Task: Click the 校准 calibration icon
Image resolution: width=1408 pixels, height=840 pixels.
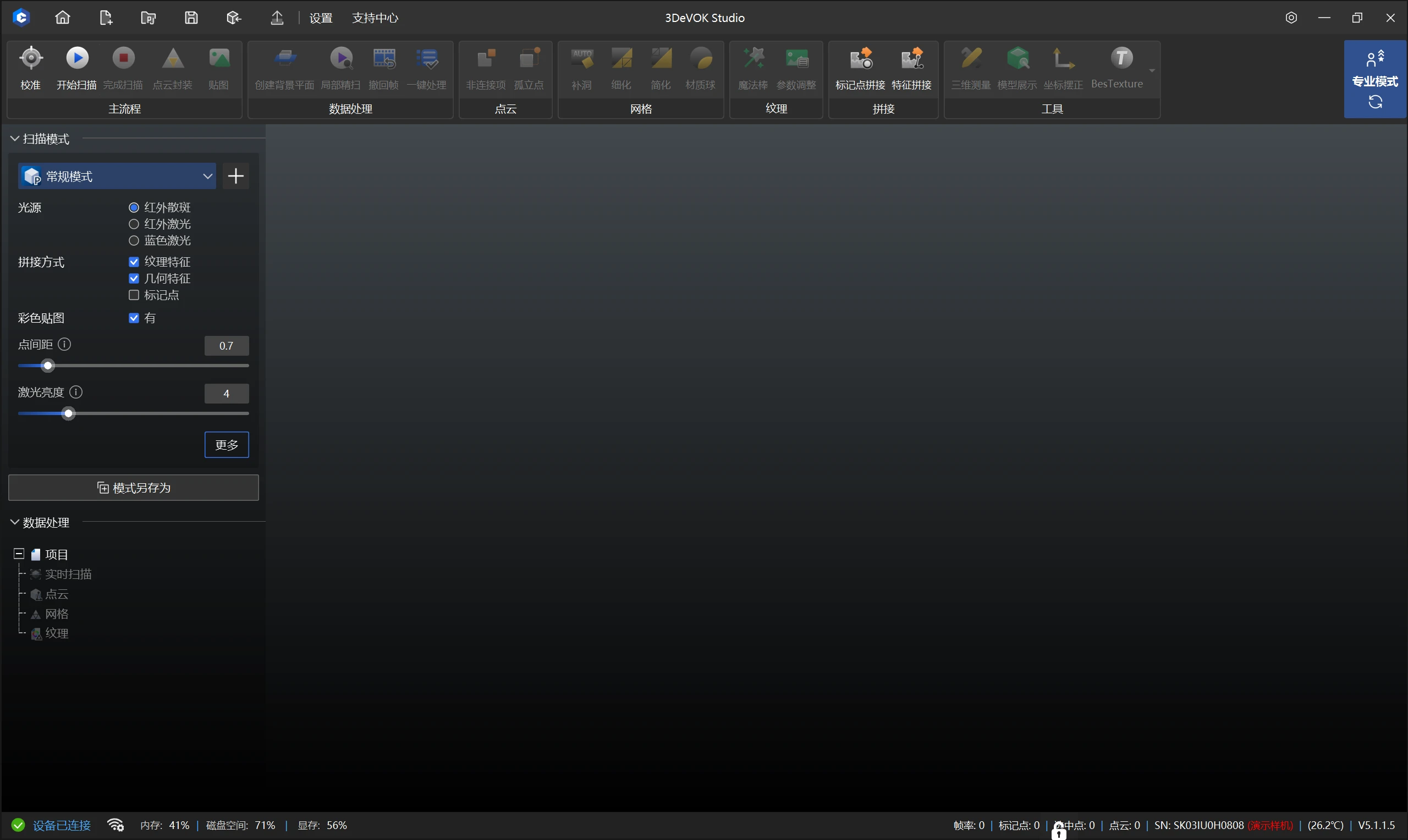Action: tap(31, 59)
